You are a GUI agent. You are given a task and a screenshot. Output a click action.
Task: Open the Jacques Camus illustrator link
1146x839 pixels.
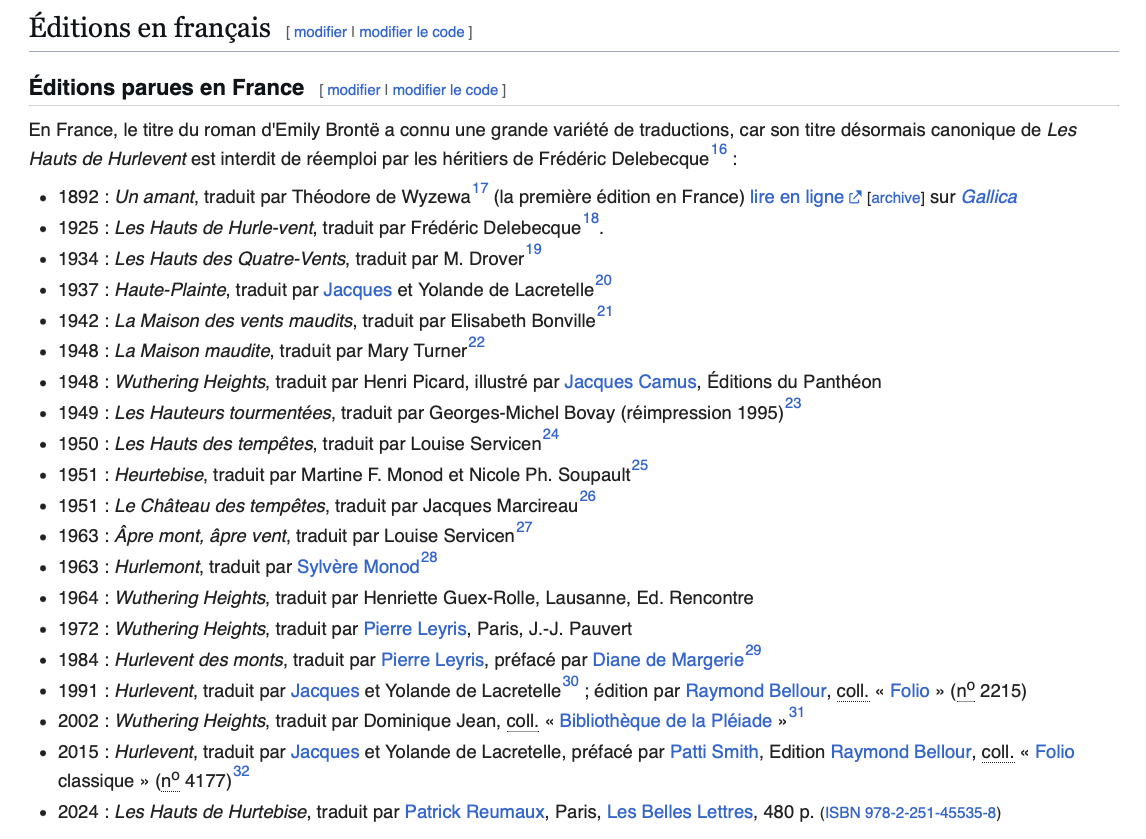[631, 381]
